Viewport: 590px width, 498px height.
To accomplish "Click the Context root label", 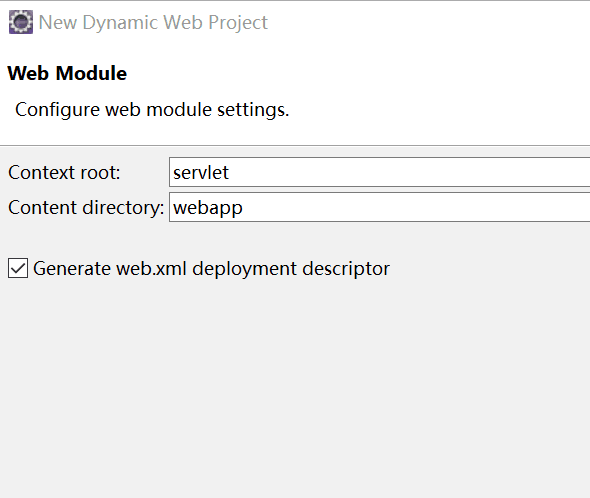I will click(x=64, y=173).
